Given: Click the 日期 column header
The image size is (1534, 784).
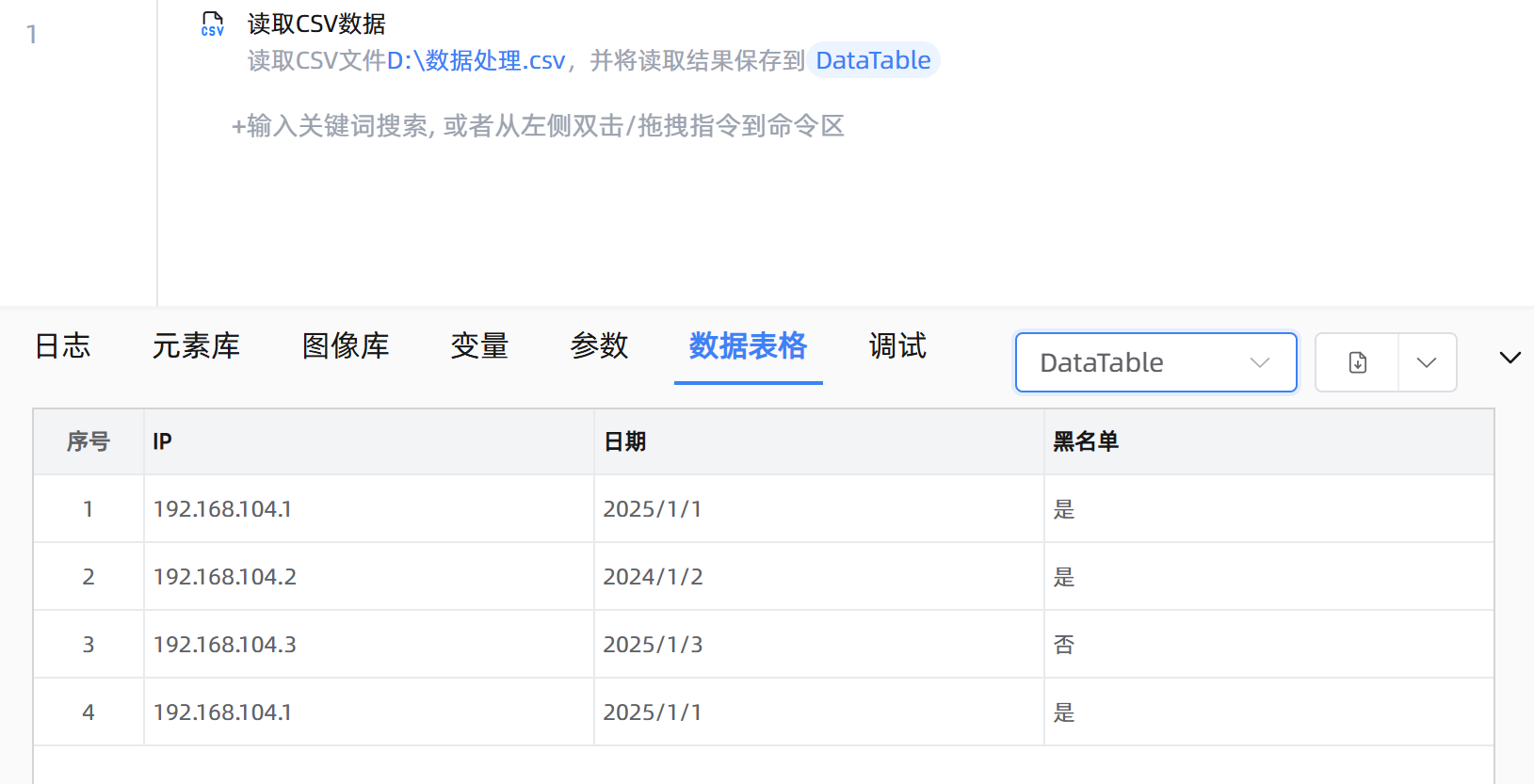Looking at the screenshot, I should click(x=624, y=441).
